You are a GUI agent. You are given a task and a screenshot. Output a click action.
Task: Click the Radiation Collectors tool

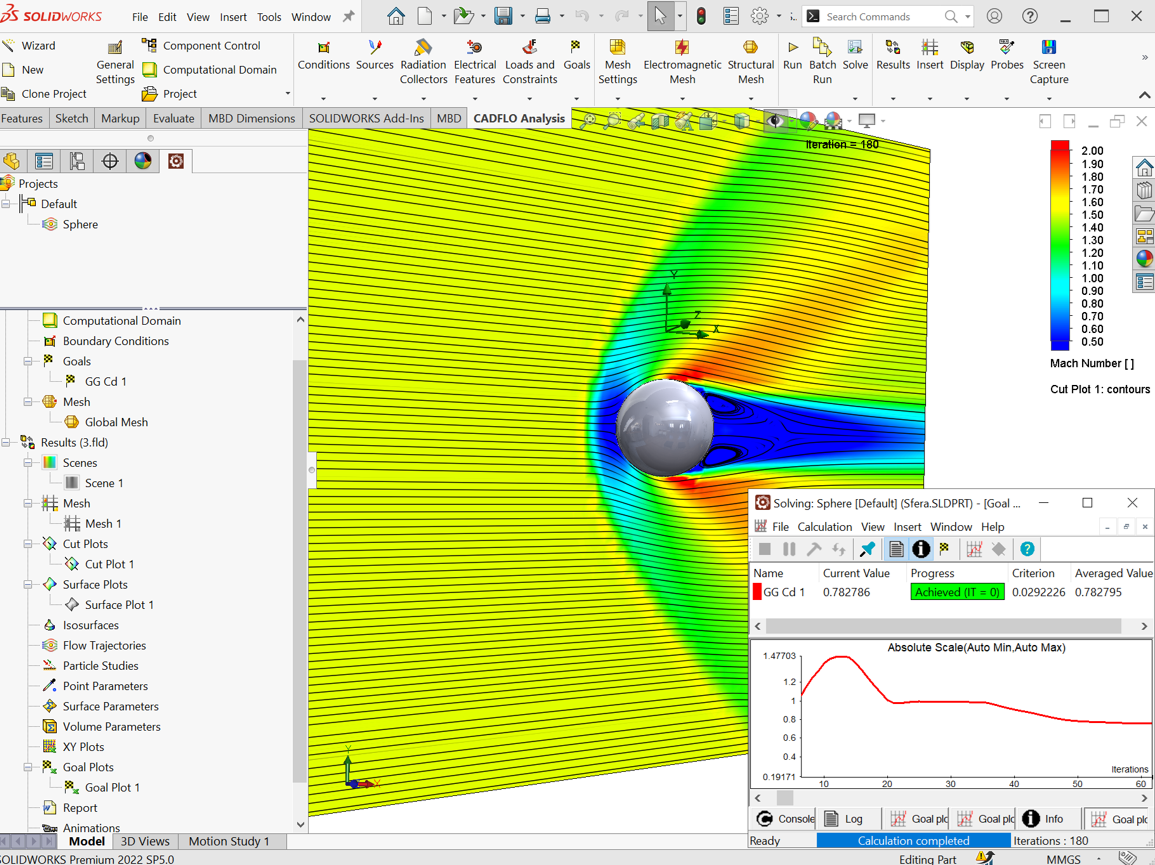click(423, 55)
